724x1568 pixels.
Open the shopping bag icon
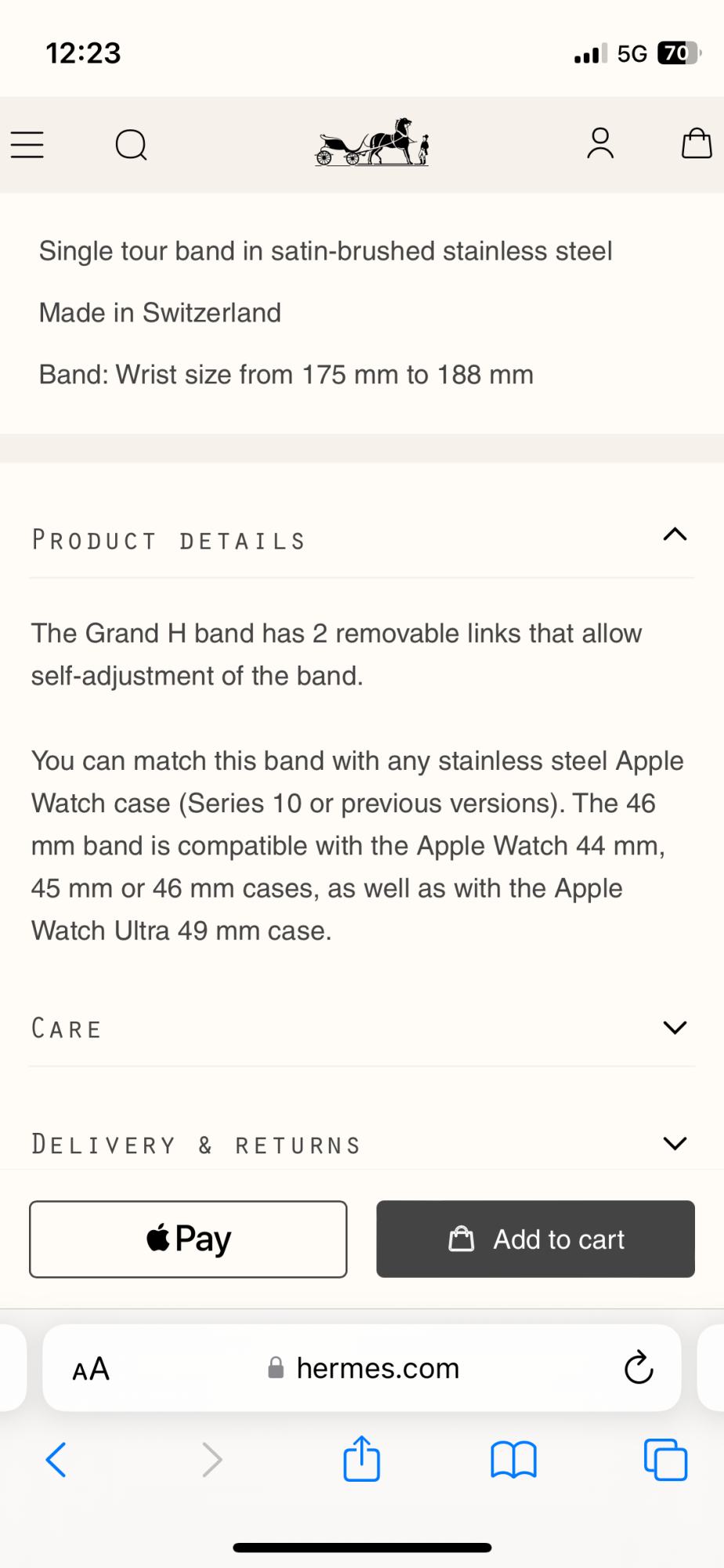696,143
